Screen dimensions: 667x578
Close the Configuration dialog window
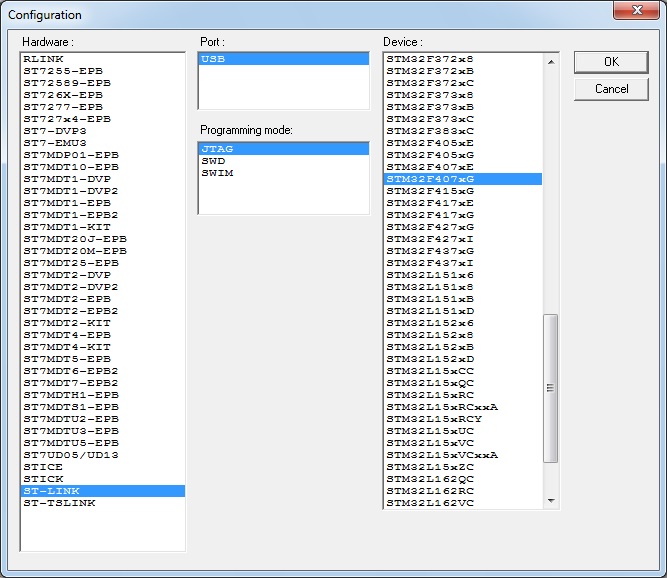[636, 10]
